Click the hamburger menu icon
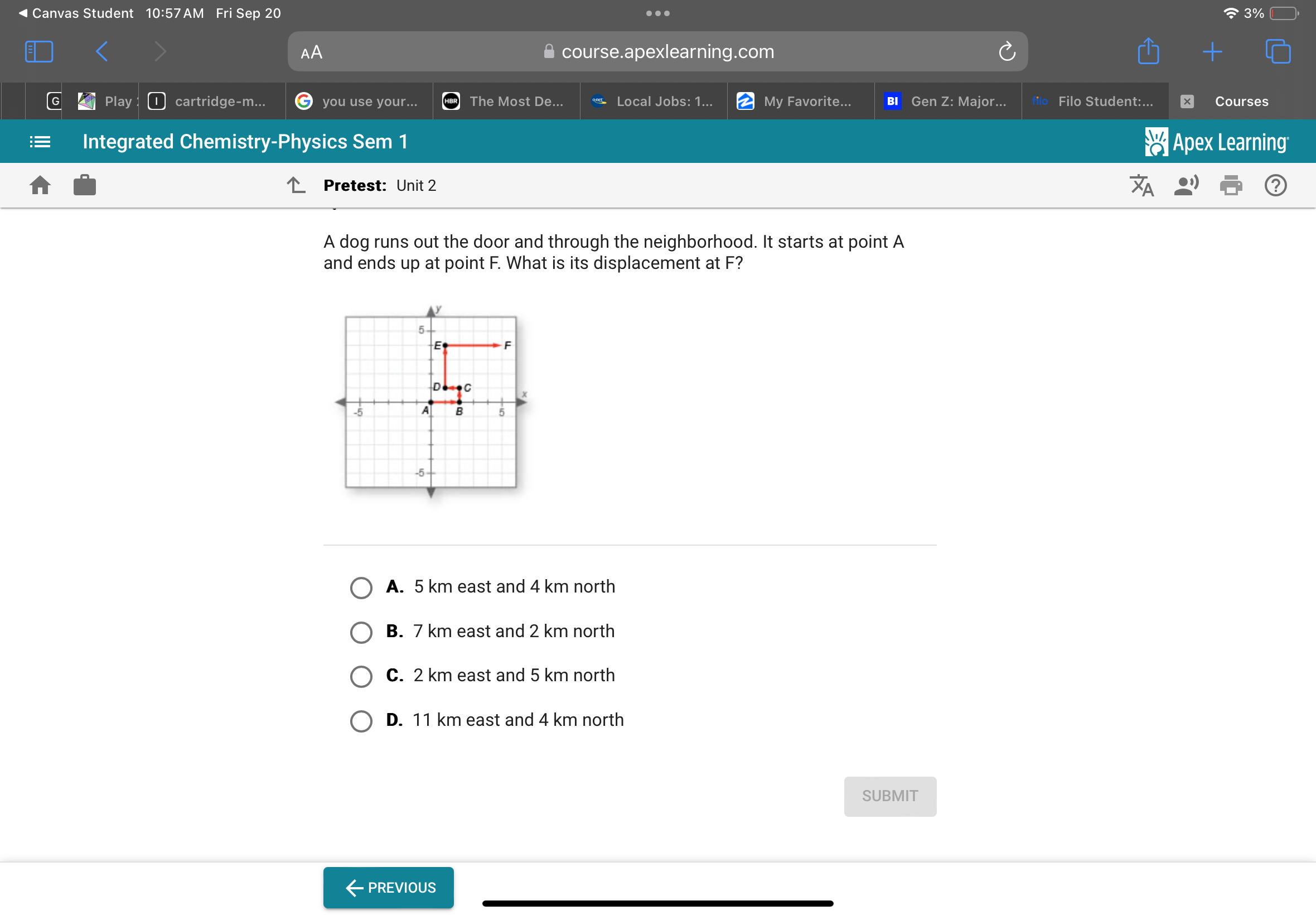This screenshot has width=1316, height=915. coord(37,142)
